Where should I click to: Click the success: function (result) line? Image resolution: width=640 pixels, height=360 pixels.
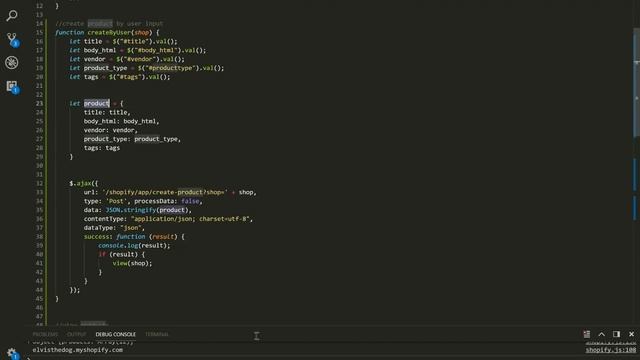[x=134, y=236]
